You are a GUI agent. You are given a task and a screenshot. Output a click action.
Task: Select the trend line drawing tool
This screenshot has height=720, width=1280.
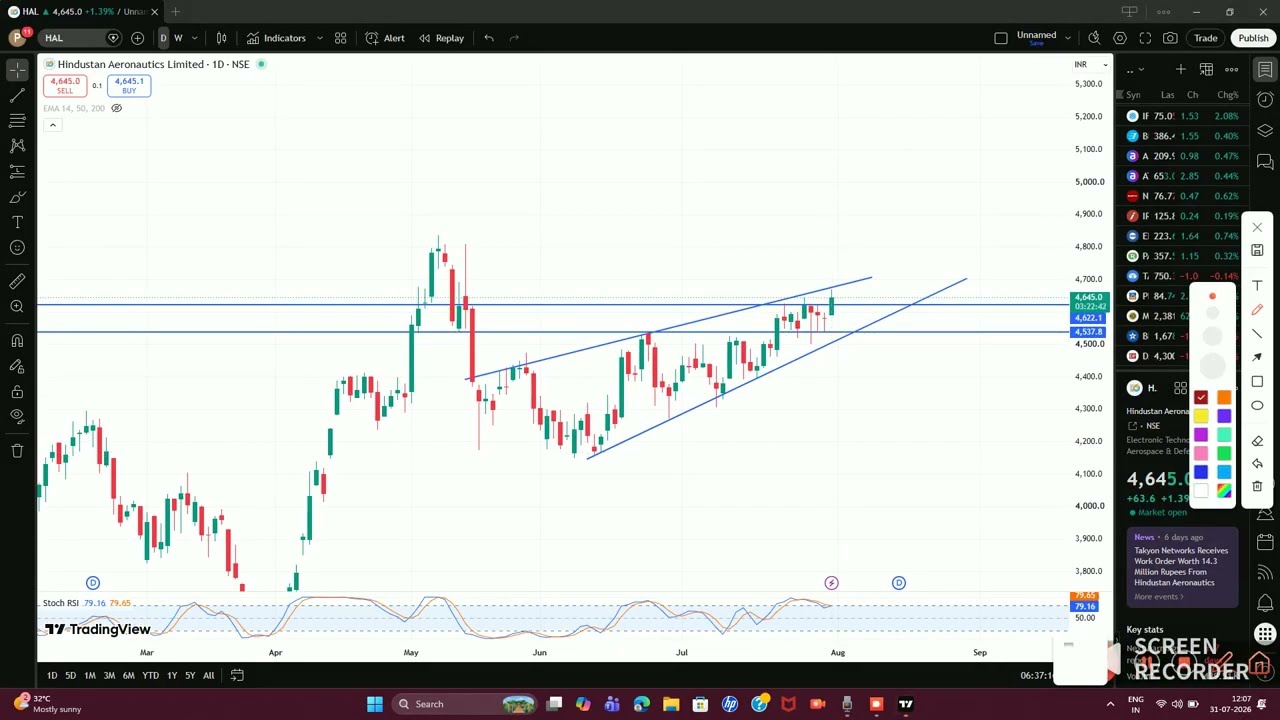click(x=17, y=95)
